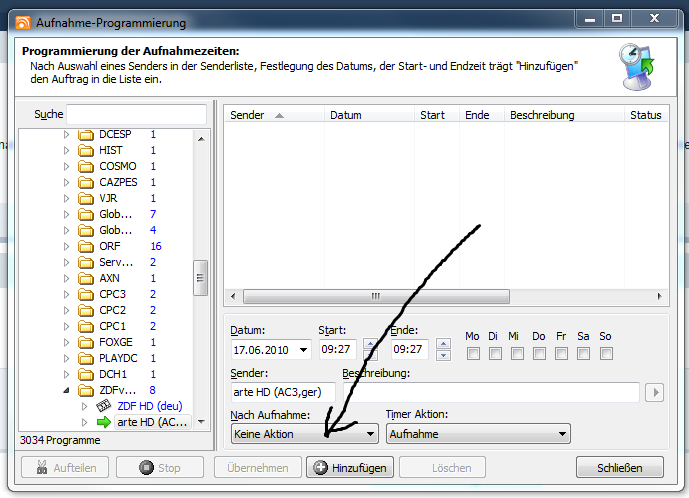
Task: Expand the COSMO folder tree node
Action: pos(68,166)
